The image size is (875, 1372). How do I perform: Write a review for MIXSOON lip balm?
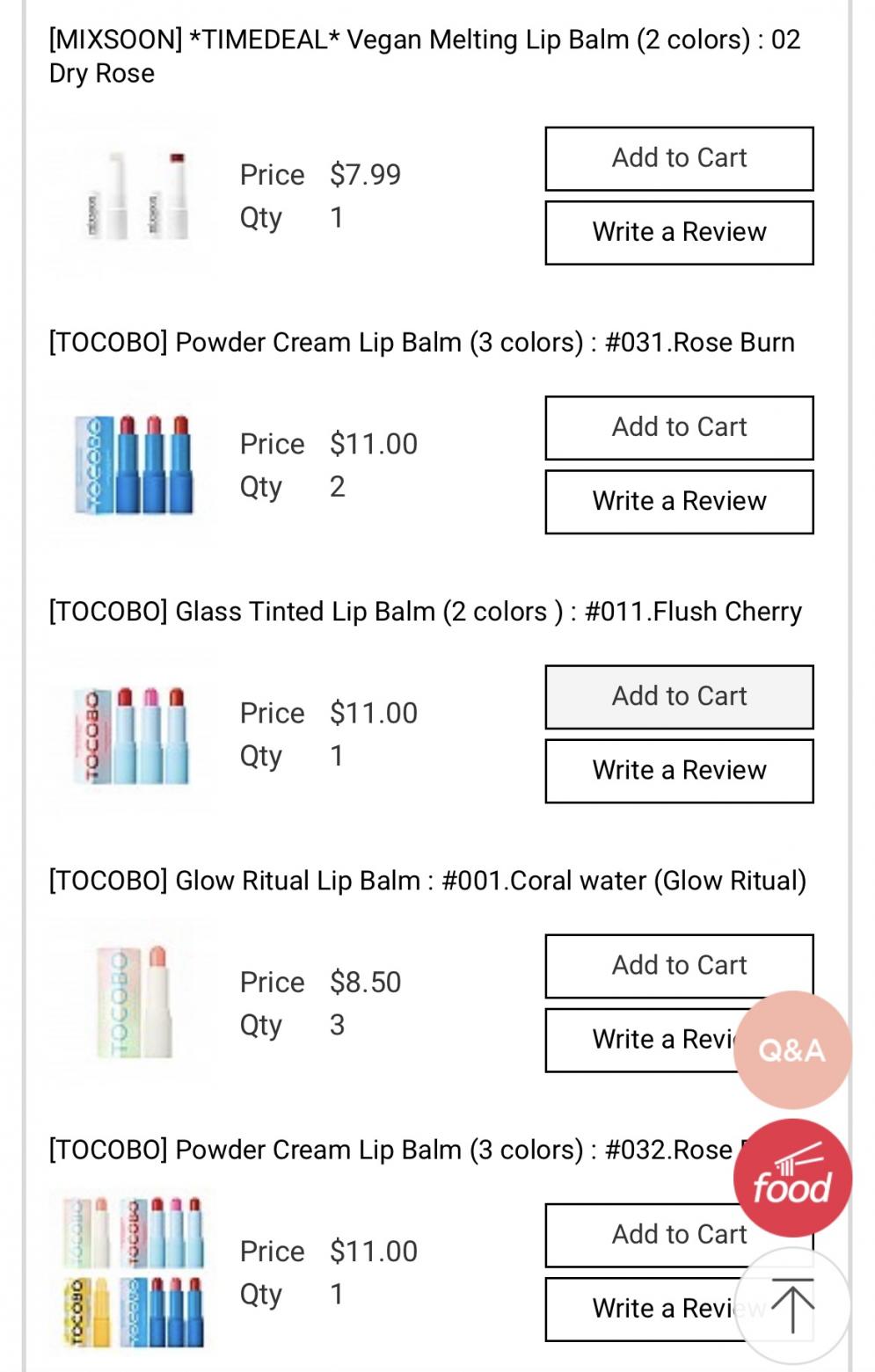click(x=679, y=233)
